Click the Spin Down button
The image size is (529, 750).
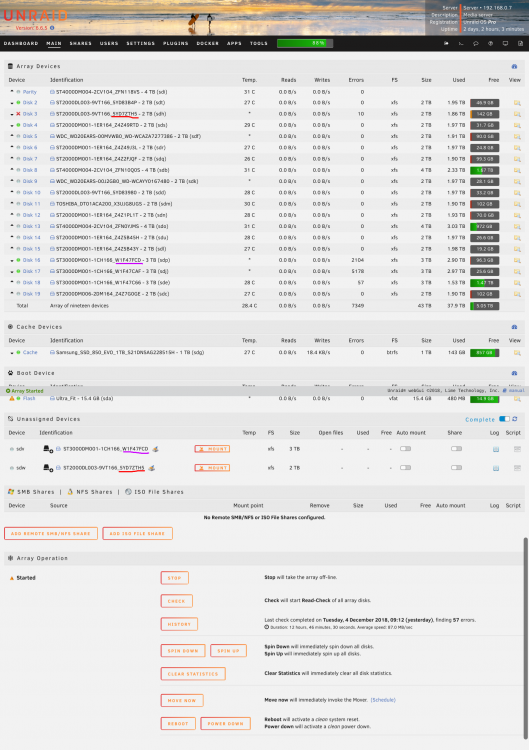(x=183, y=651)
